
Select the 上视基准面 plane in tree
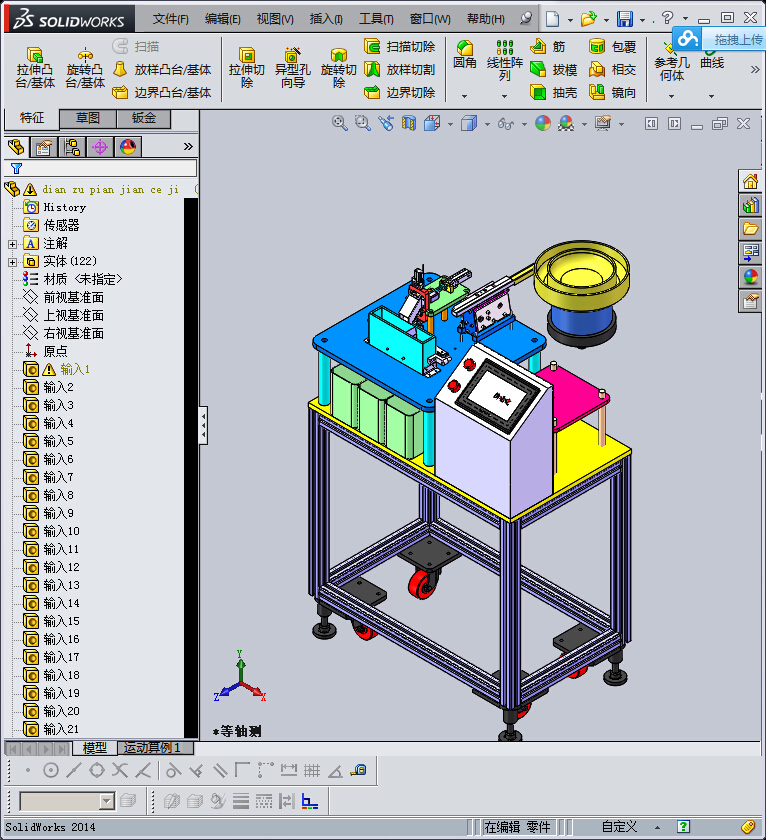tap(73, 316)
